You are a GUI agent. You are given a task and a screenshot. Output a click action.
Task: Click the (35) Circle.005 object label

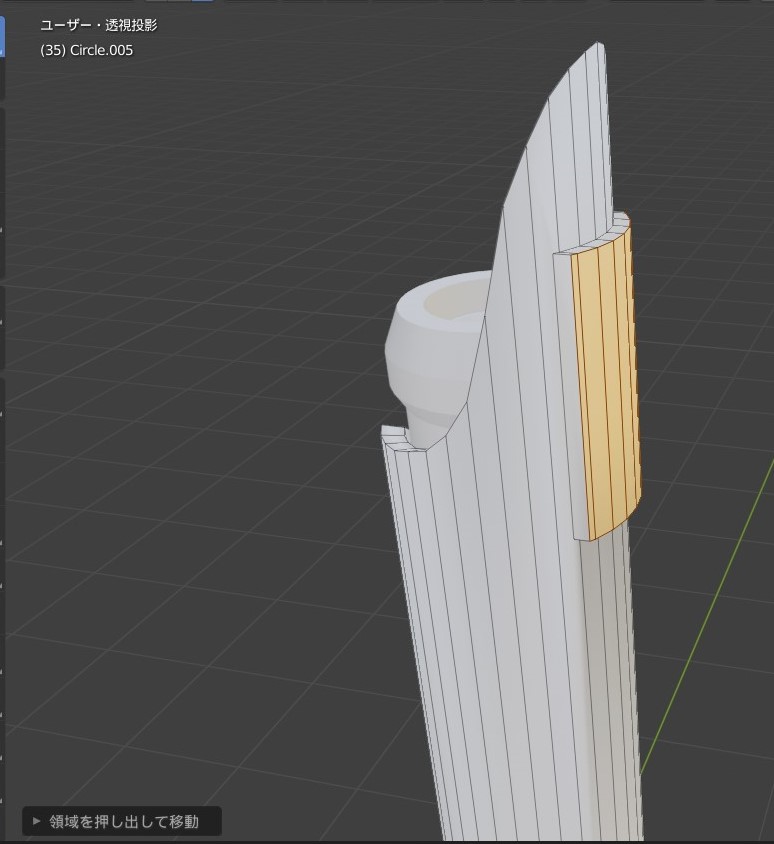point(87,50)
